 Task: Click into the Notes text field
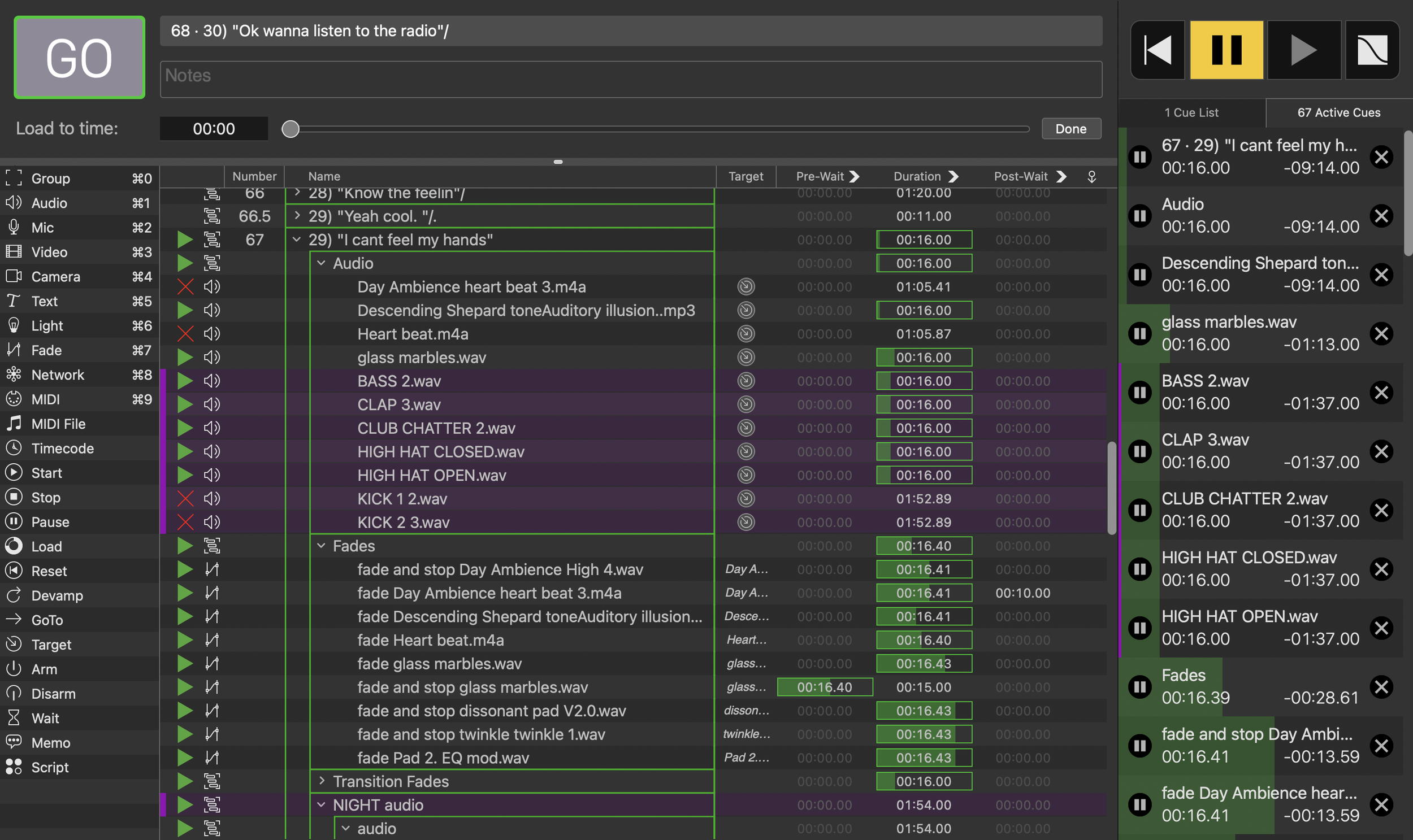click(630, 79)
